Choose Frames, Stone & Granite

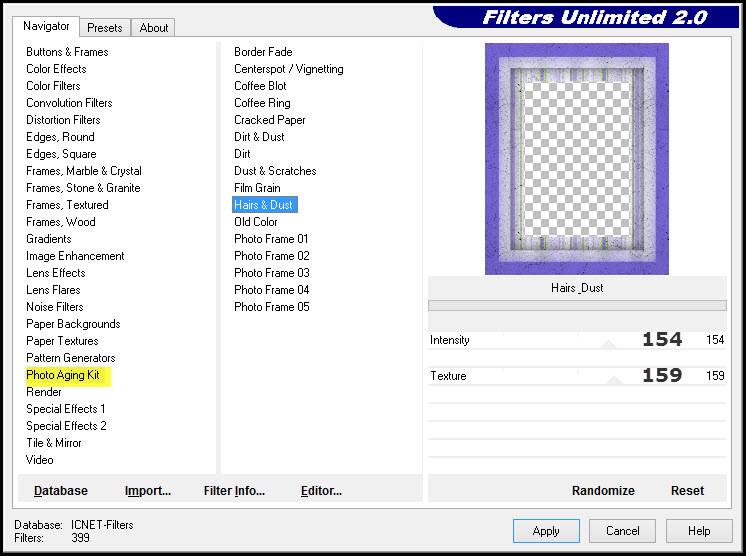point(83,188)
